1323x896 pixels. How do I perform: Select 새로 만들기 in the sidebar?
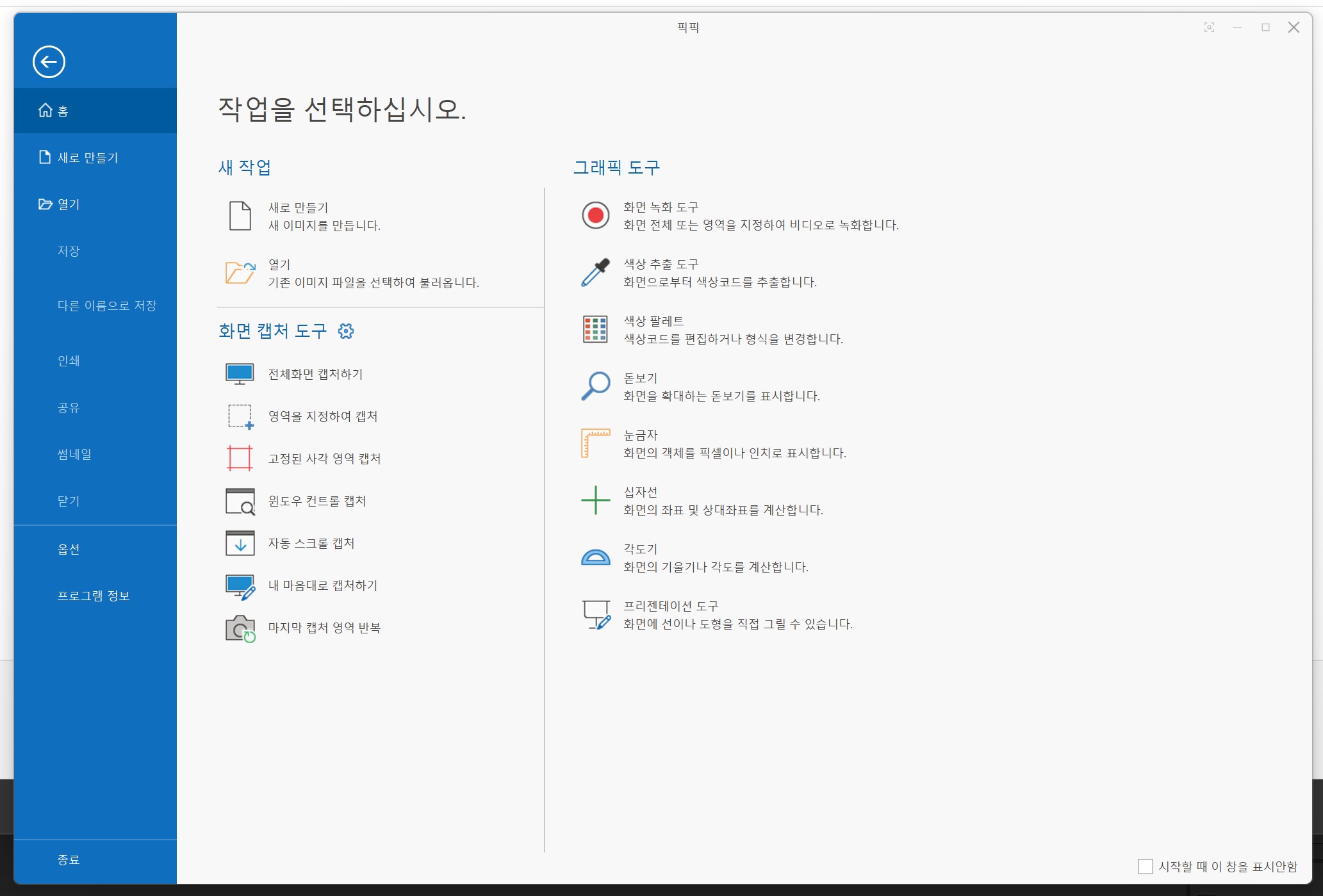pos(88,158)
